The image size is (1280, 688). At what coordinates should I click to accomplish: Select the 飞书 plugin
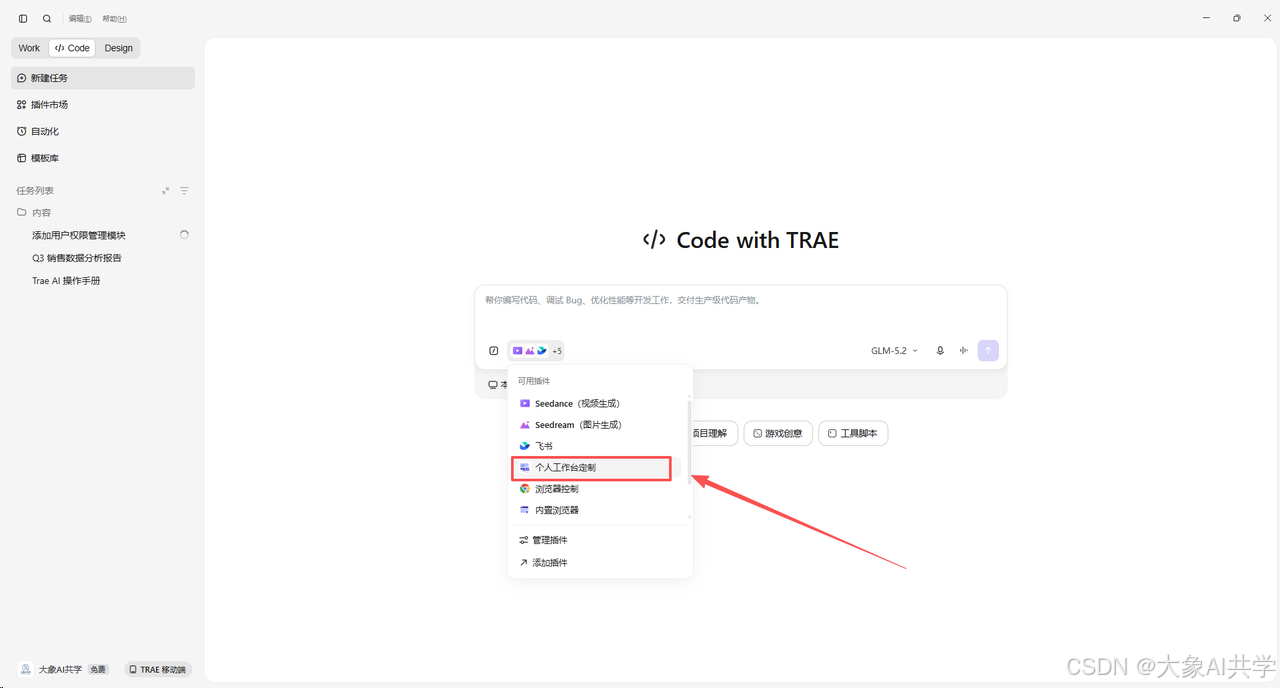point(598,446)
